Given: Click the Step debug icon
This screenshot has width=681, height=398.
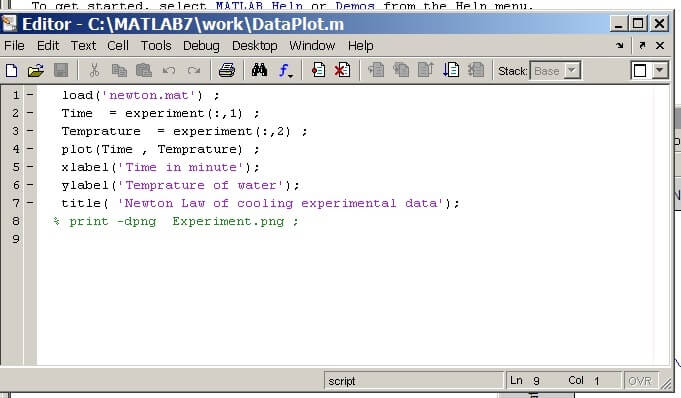Looking at the screenshot, I should (x=376, y=70).
